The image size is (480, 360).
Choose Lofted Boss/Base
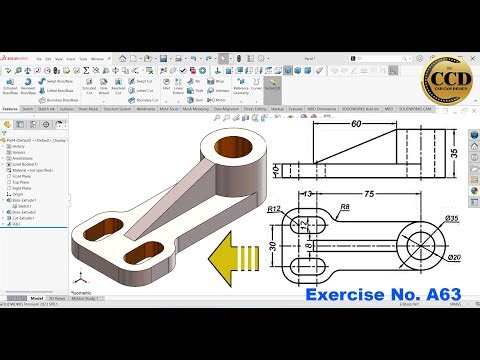tap(56, 90)
